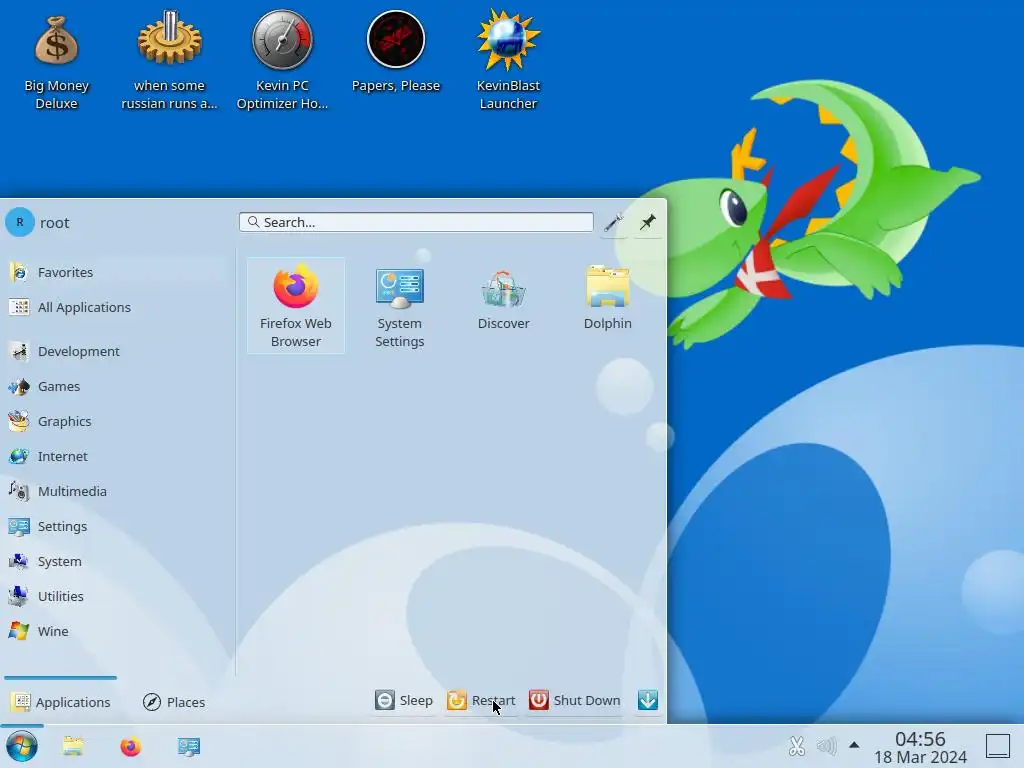The image size is (1024, 768).
Task: Launch Firefox from the taskbar
Action: (131, 746)
